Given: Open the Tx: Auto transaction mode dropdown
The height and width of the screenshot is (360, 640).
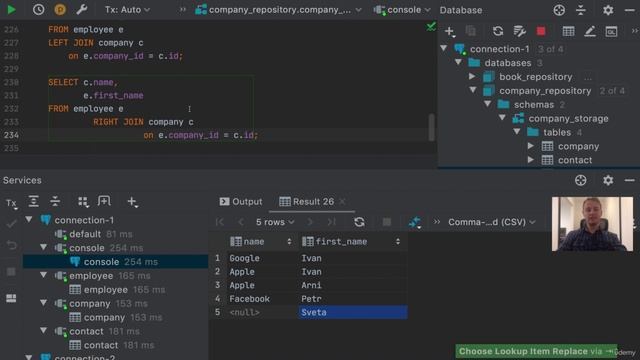Looking at the screenshot, I should [x=127, y=10].
